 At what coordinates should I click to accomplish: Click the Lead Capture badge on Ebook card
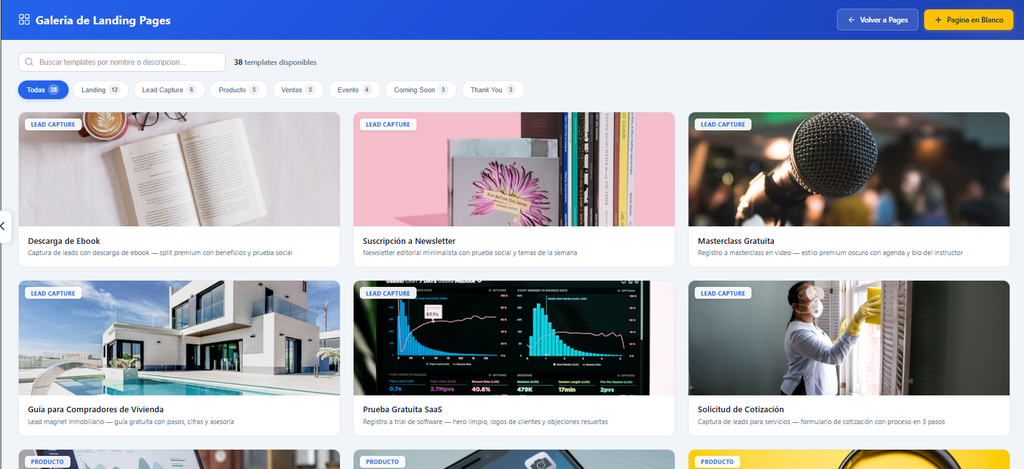(x=54, y=124)
